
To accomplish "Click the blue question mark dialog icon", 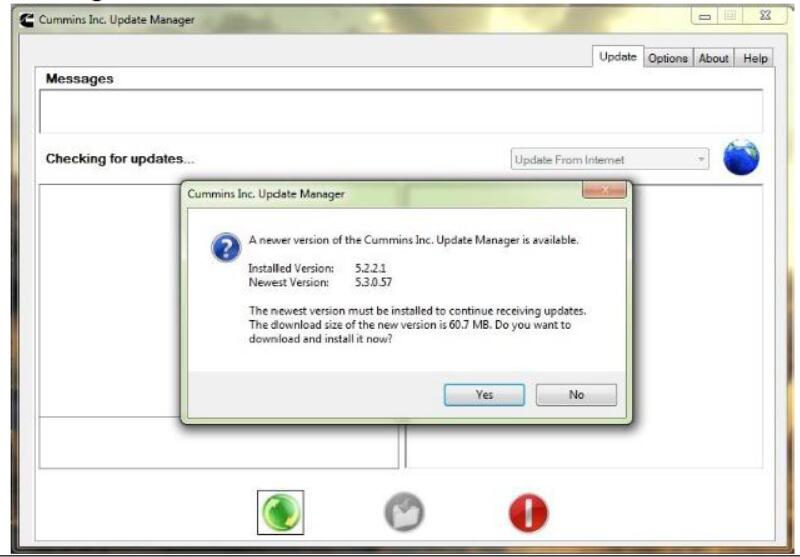I will pyautogui.click(x=226, y=247).
